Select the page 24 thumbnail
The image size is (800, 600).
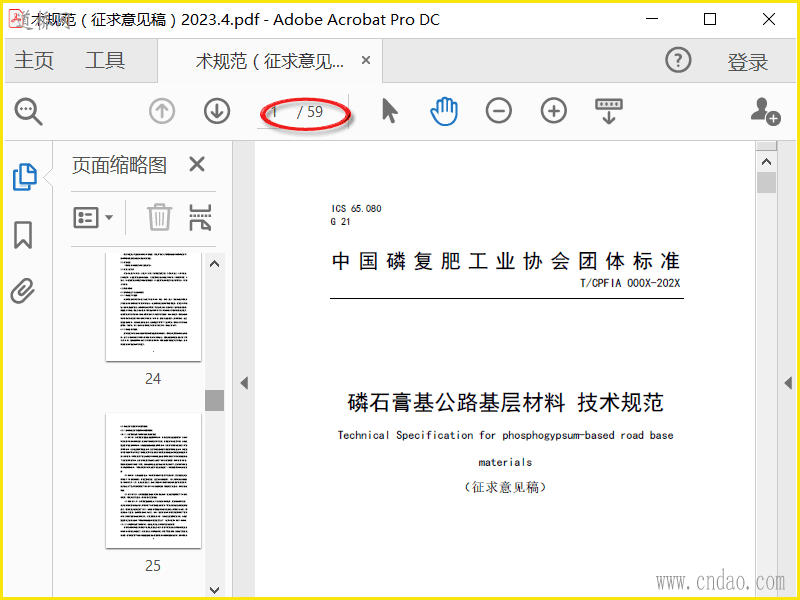[x=153, y=307]
